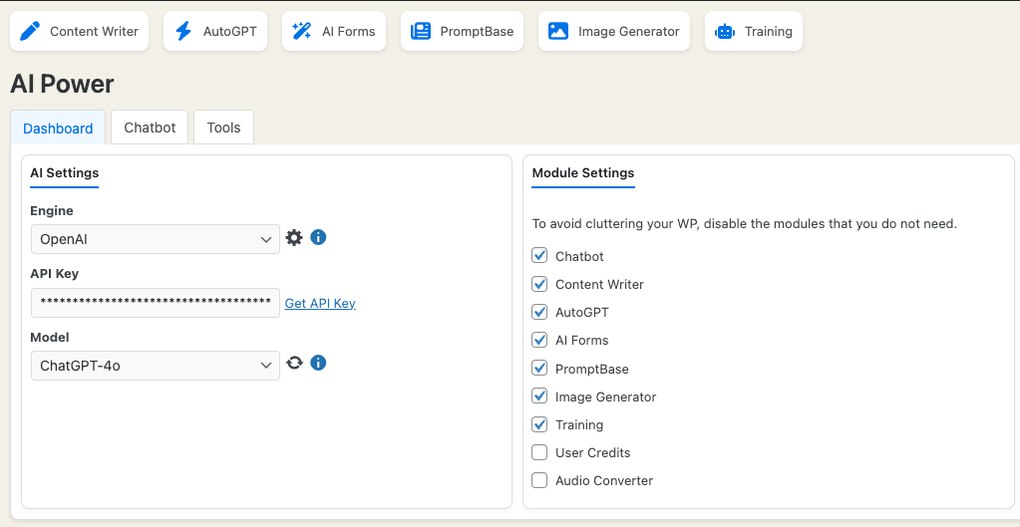Enable the Audio Converter module checkbox

click(540, 480)
